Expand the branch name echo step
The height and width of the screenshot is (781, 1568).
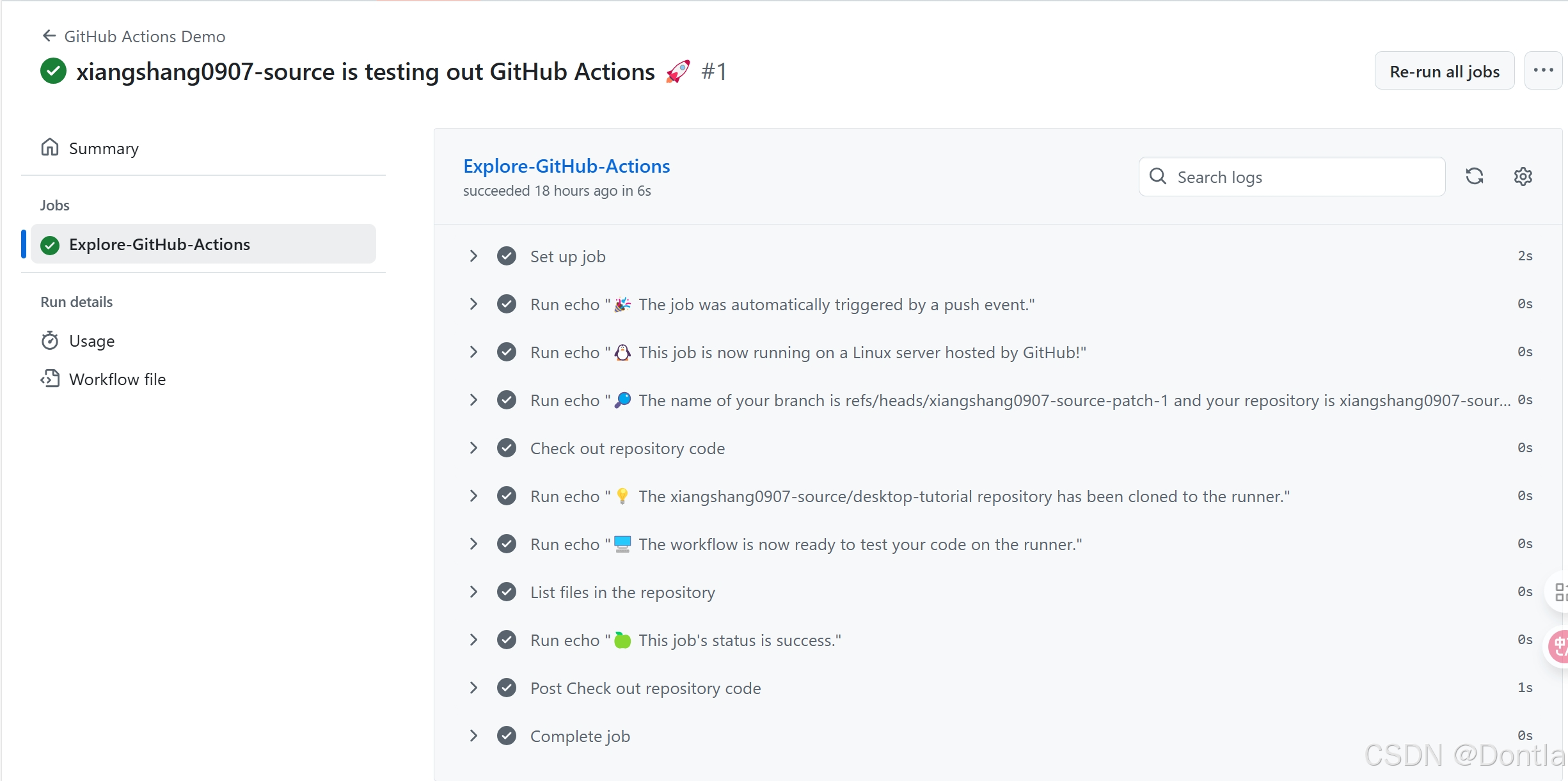click(x=473, y=400)
